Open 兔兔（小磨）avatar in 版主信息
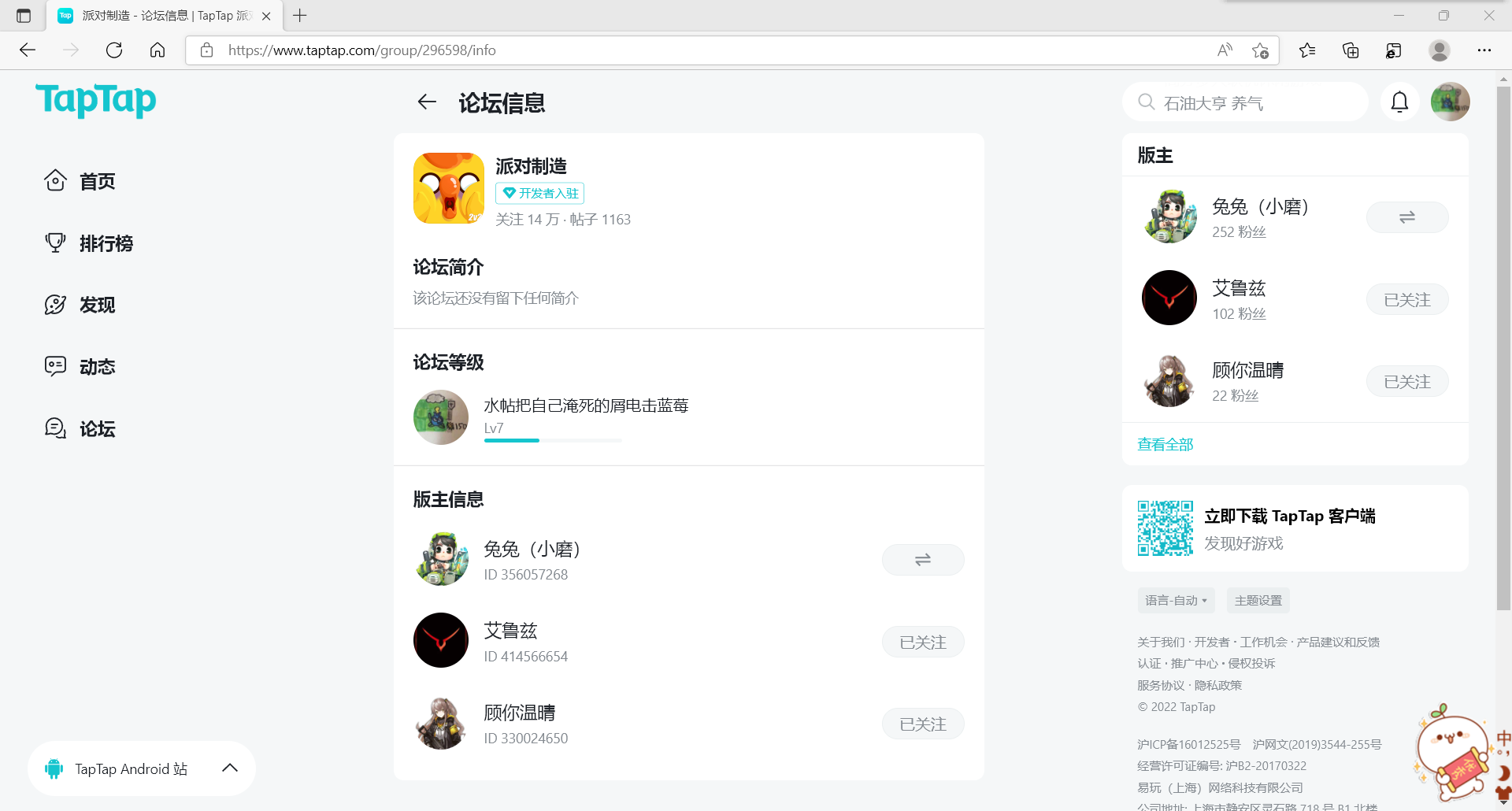The image size is (1512, 811). point(441,559)
